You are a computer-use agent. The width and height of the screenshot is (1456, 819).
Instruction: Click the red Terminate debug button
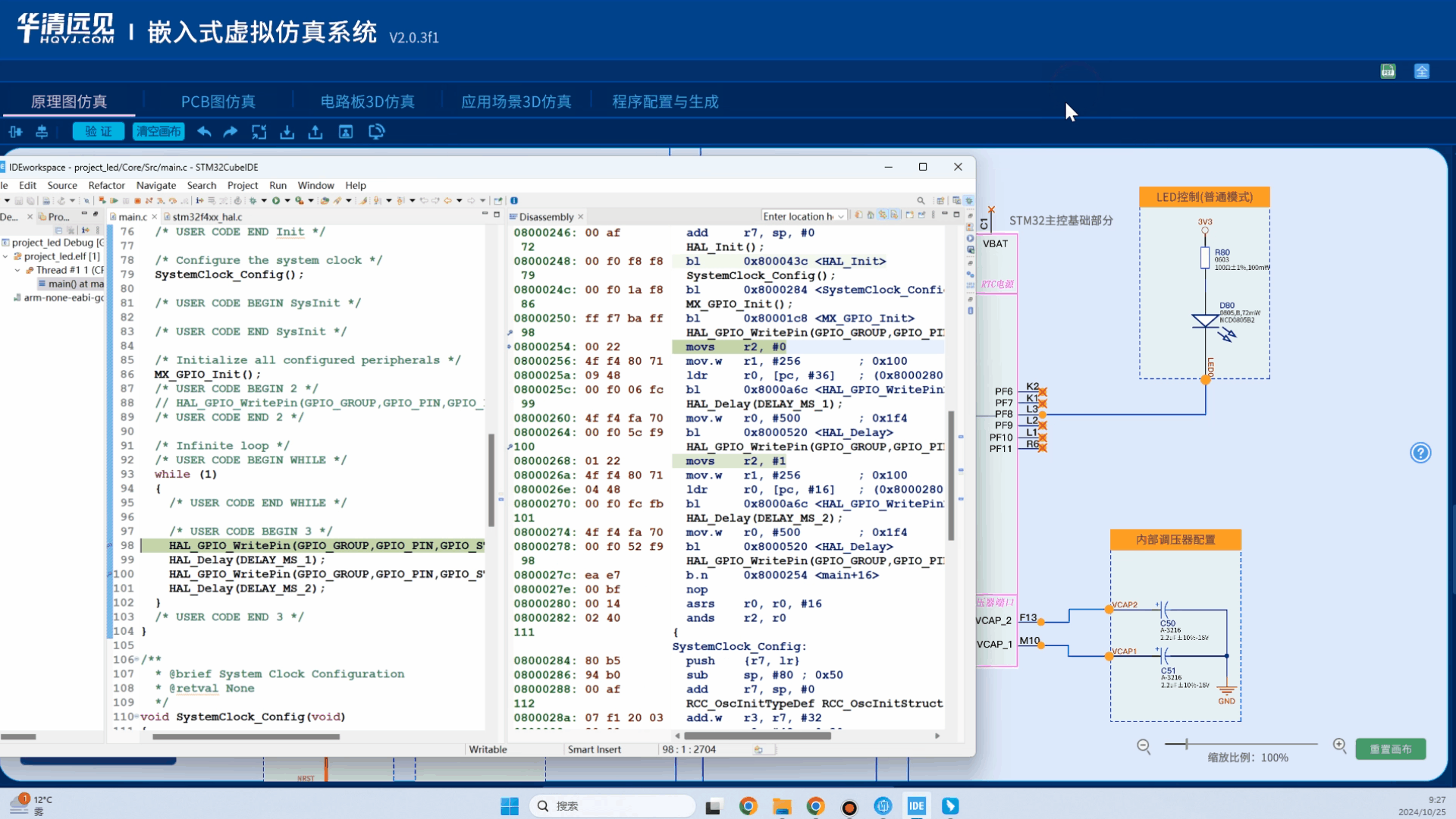point(137,201)
